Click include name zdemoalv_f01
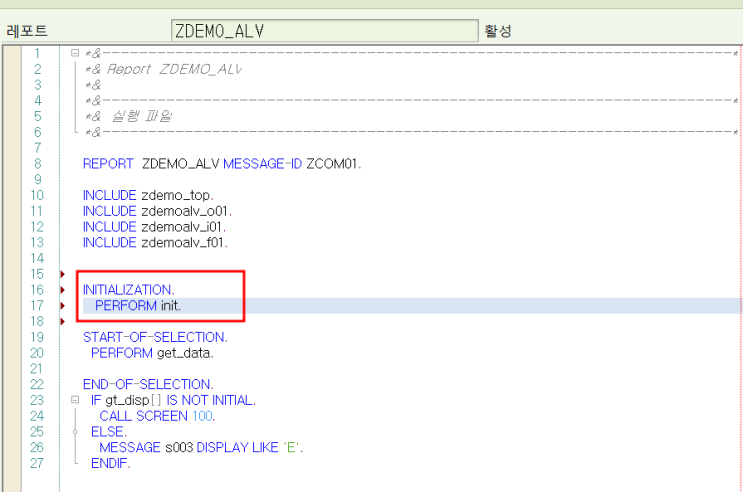 pos(183,243)
